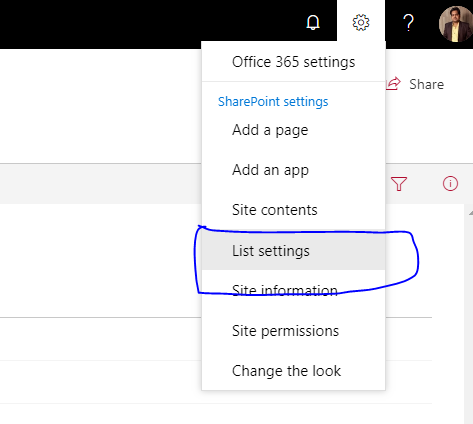Click the red share arrow icon
This screenshot has width=473, height=424.
[393, 84]
